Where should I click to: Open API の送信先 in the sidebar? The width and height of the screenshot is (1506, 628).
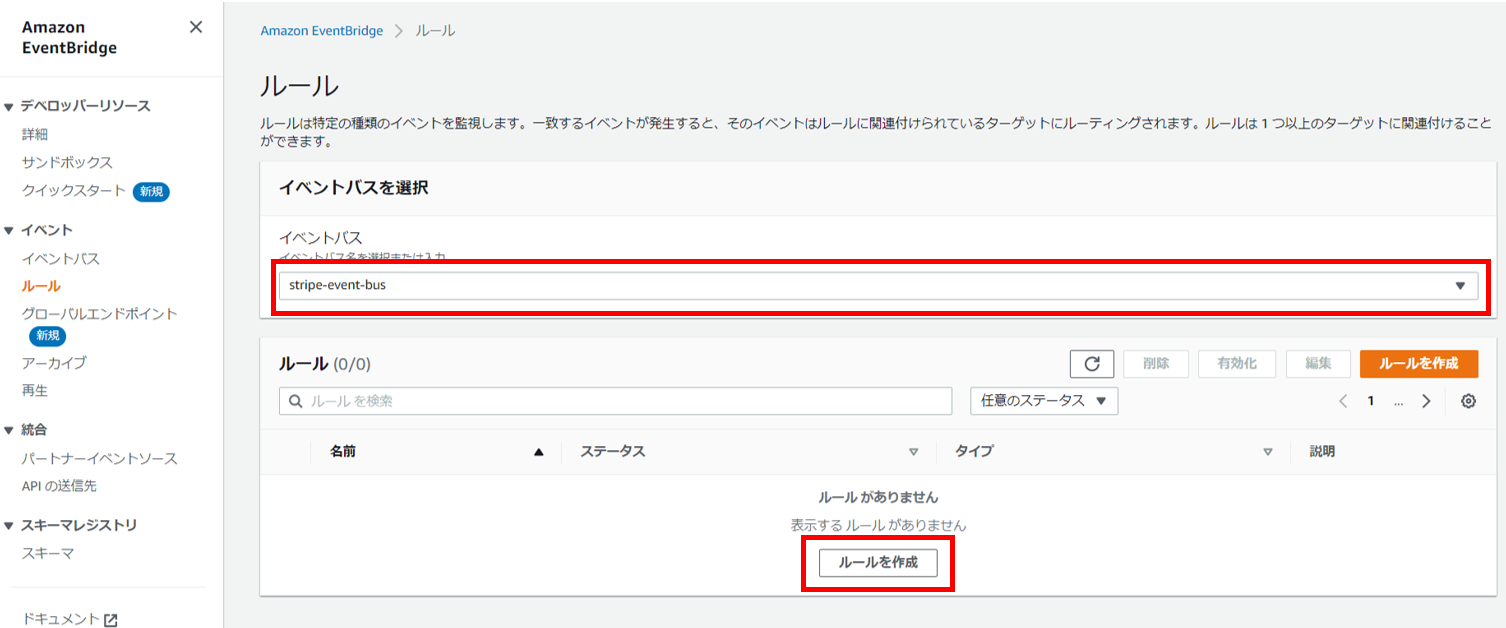coord(59,486)
